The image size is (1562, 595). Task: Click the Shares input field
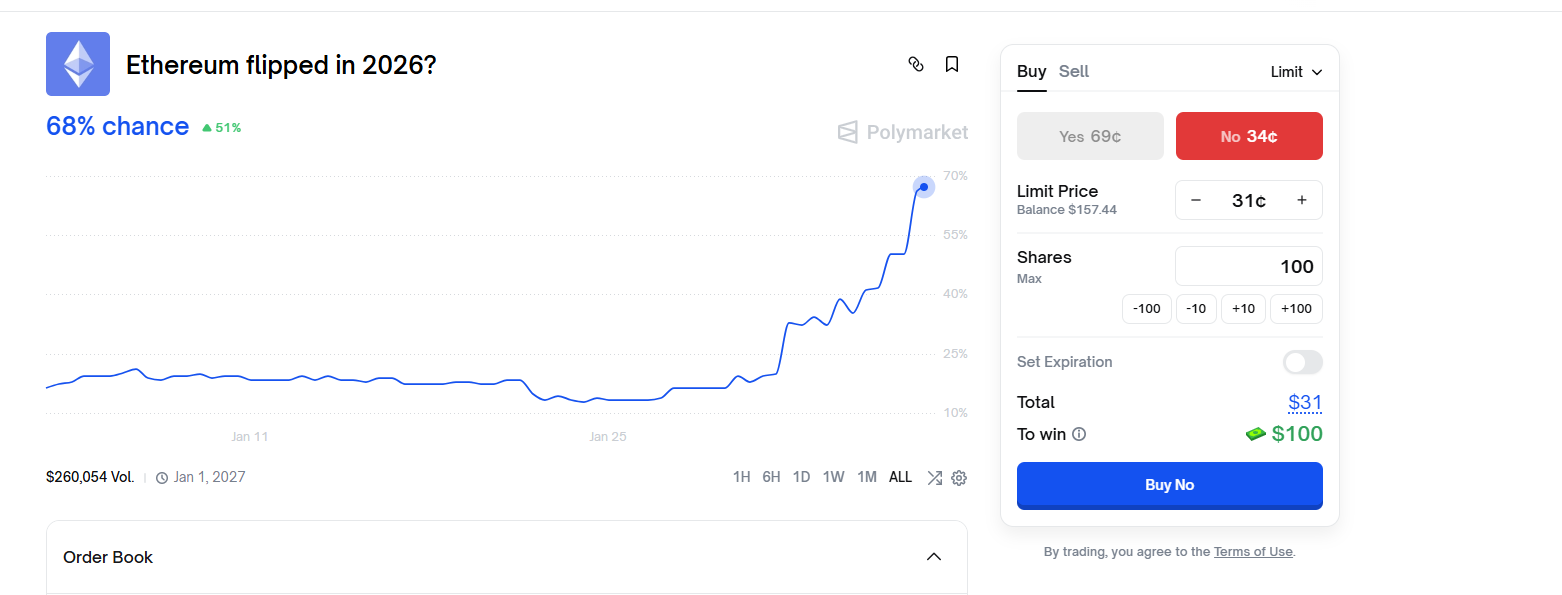point(1248,267)
